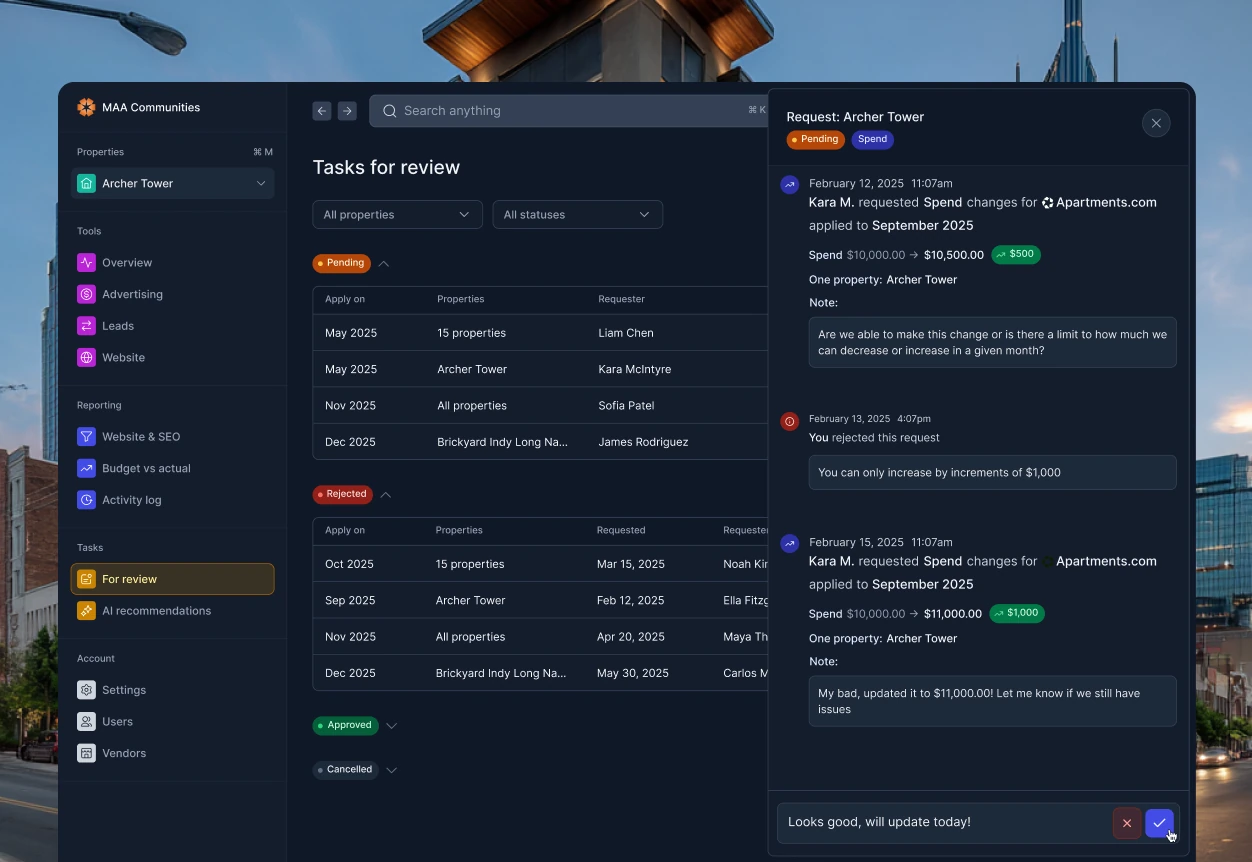Close the Request: Archer Tower panel
The width and height of the screenshot is (1252, 862).
tap(1156, 123)
